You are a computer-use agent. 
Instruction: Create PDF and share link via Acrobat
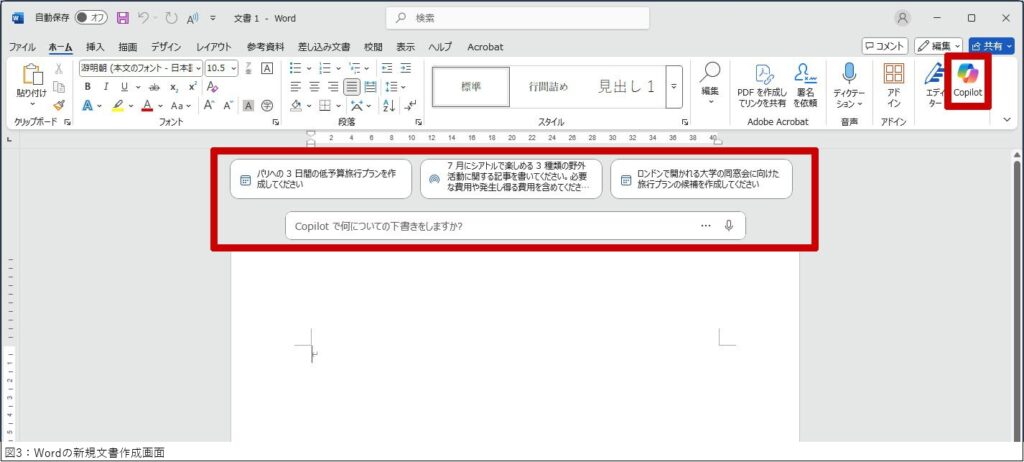tap(761, 84)
